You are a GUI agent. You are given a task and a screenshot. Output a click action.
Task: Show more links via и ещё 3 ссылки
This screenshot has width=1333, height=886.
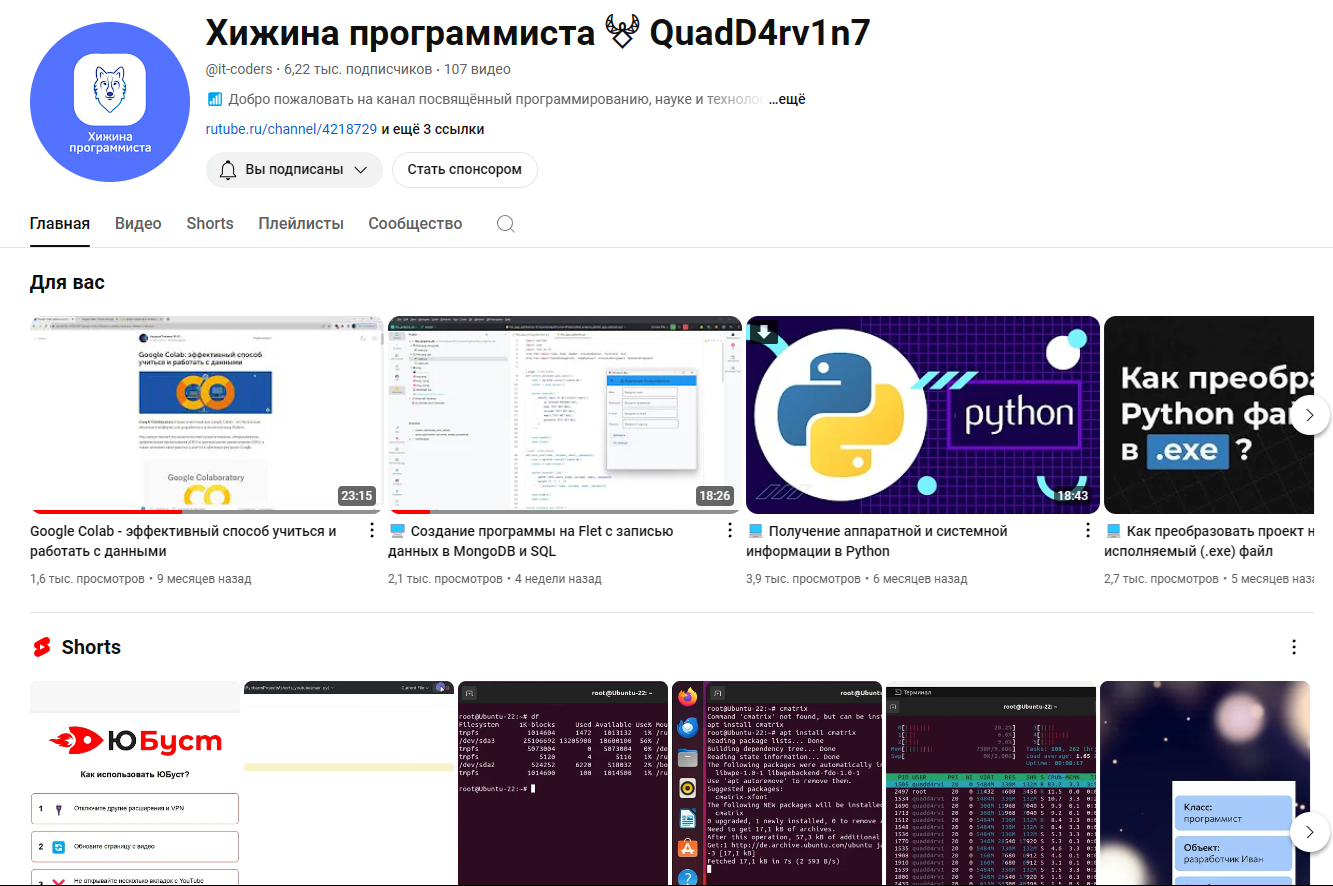point(433,129)
